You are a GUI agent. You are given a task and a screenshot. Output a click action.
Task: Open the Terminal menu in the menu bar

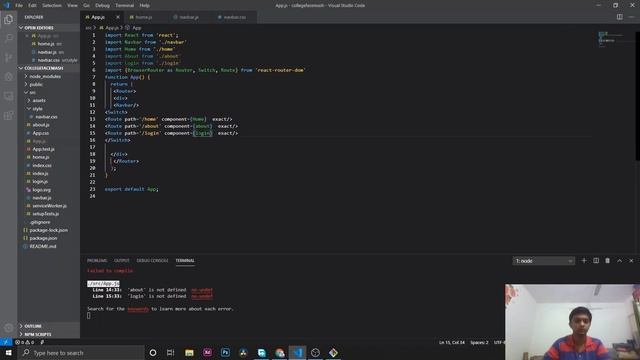pos(124,5)
